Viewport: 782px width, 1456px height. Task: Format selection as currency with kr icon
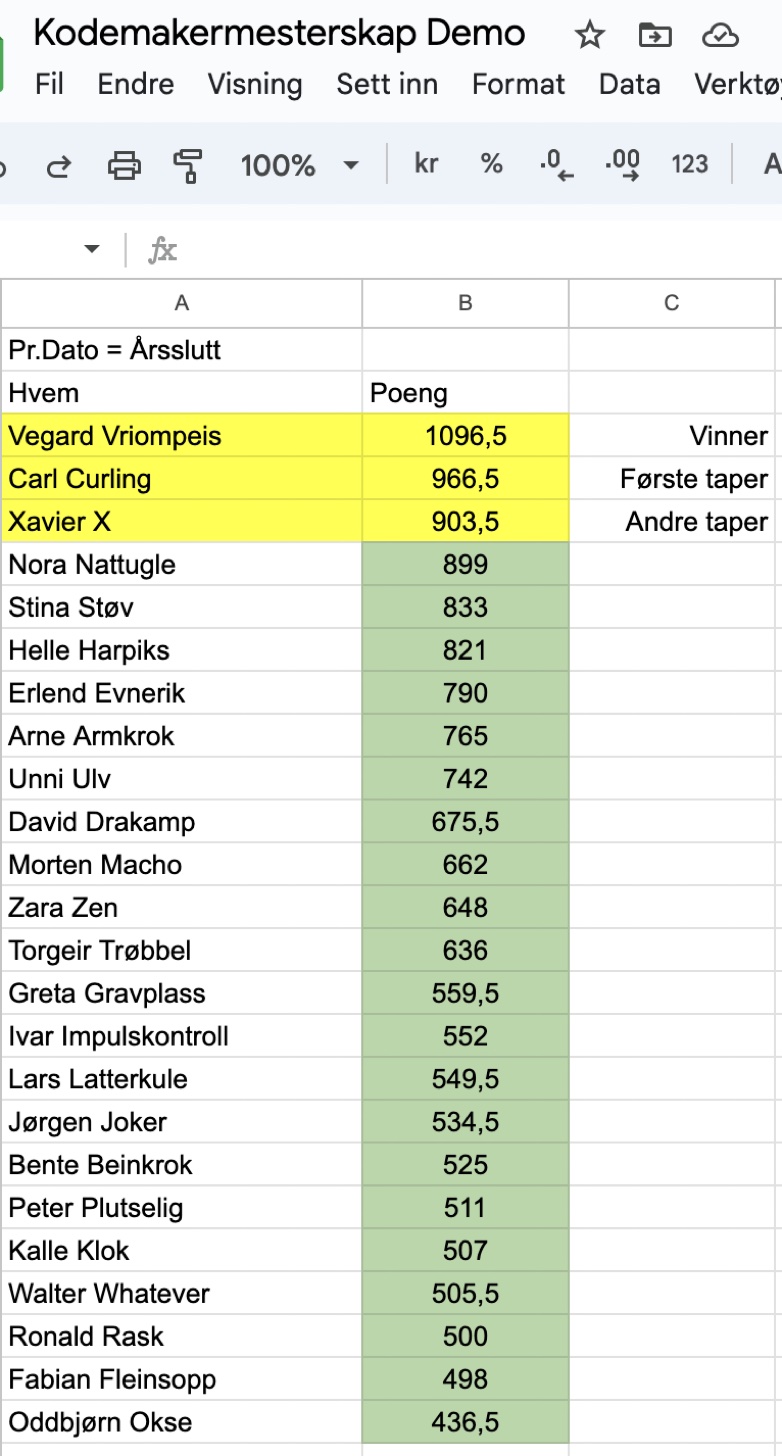tap(425, 163)
